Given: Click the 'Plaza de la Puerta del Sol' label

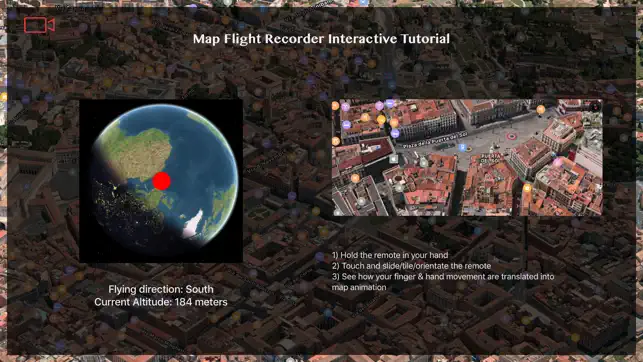Looking at the screenshot, I should point(435,140).
